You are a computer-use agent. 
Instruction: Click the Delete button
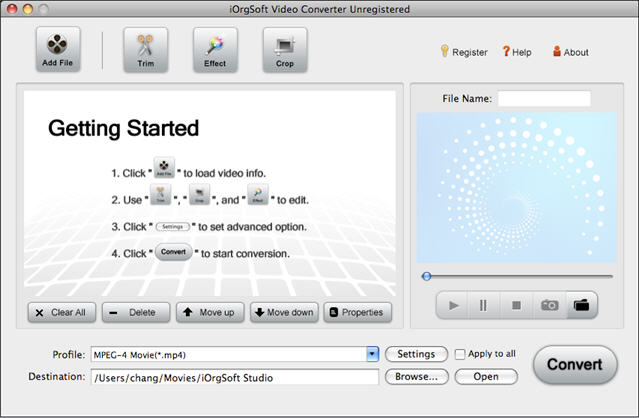pyautogui.click(x=136, y=312)
